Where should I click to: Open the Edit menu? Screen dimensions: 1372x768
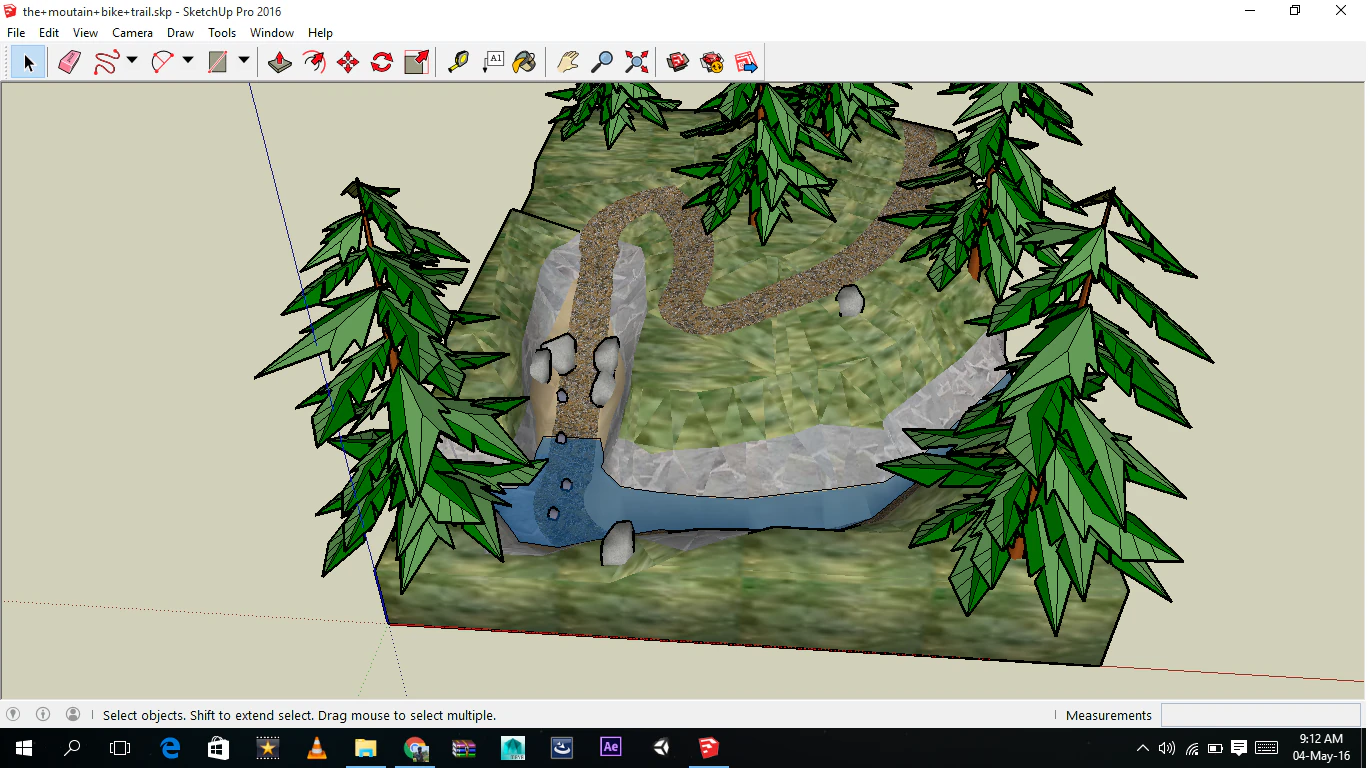point(49,33)
